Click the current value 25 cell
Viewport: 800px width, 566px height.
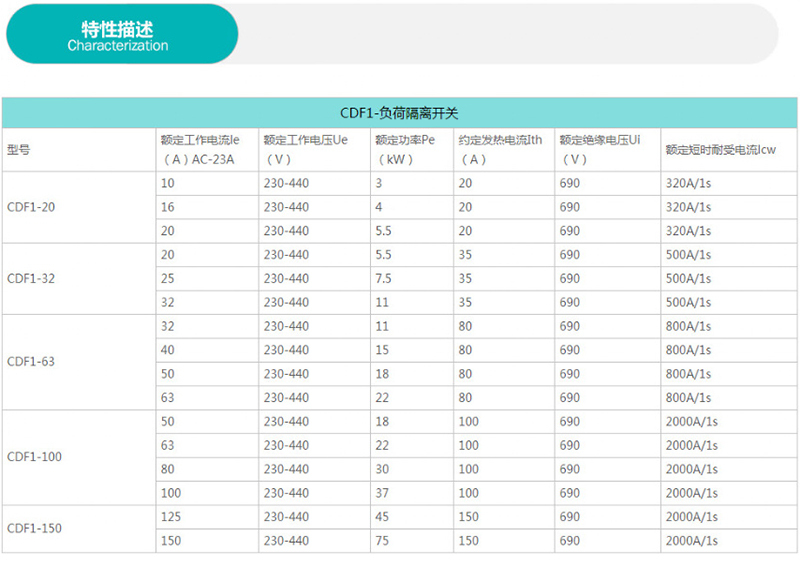tap(207, 279)
